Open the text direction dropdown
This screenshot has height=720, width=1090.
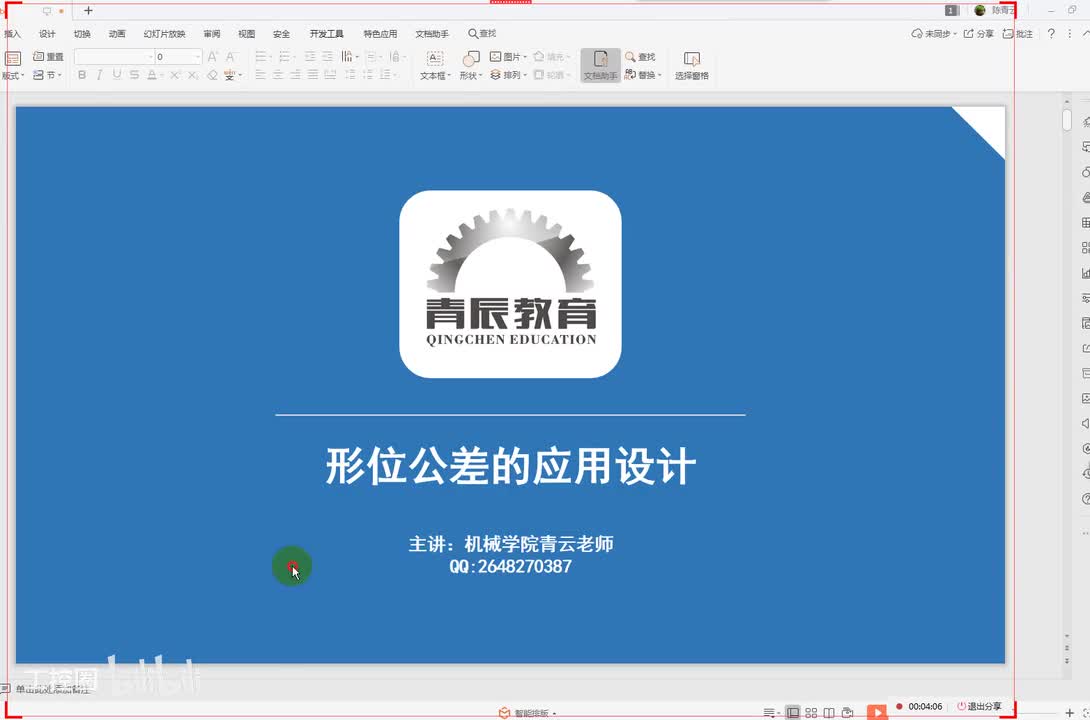point(350,56)
